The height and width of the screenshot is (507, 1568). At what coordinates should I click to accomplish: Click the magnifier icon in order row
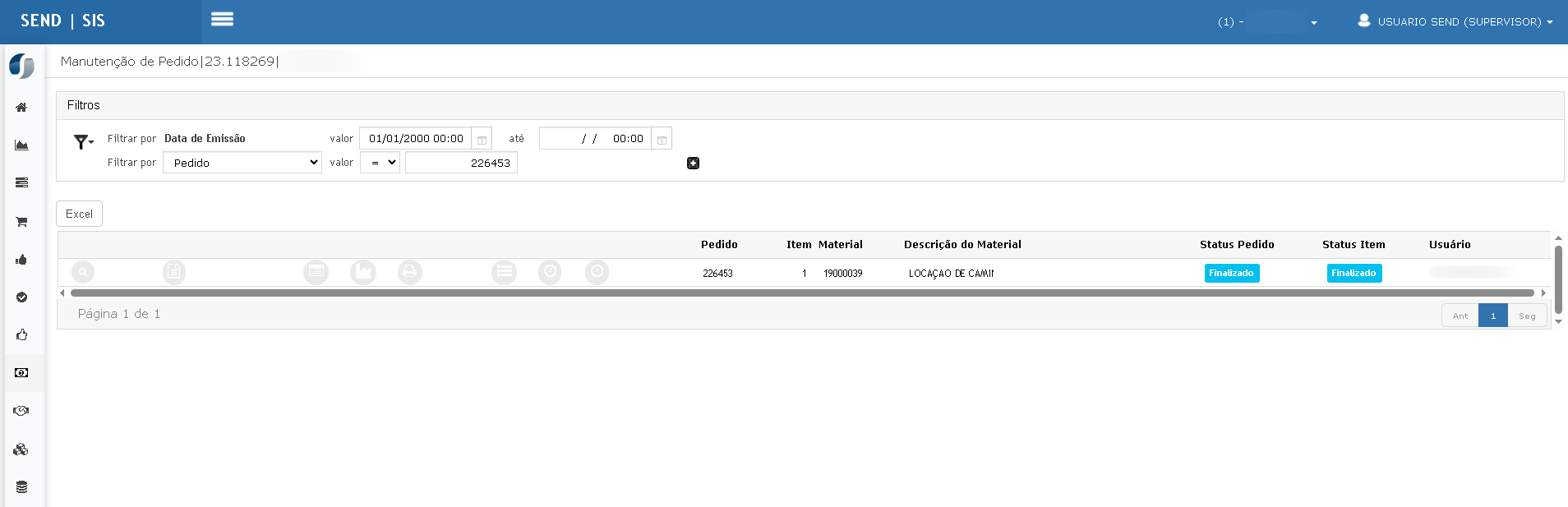[83, 272]
